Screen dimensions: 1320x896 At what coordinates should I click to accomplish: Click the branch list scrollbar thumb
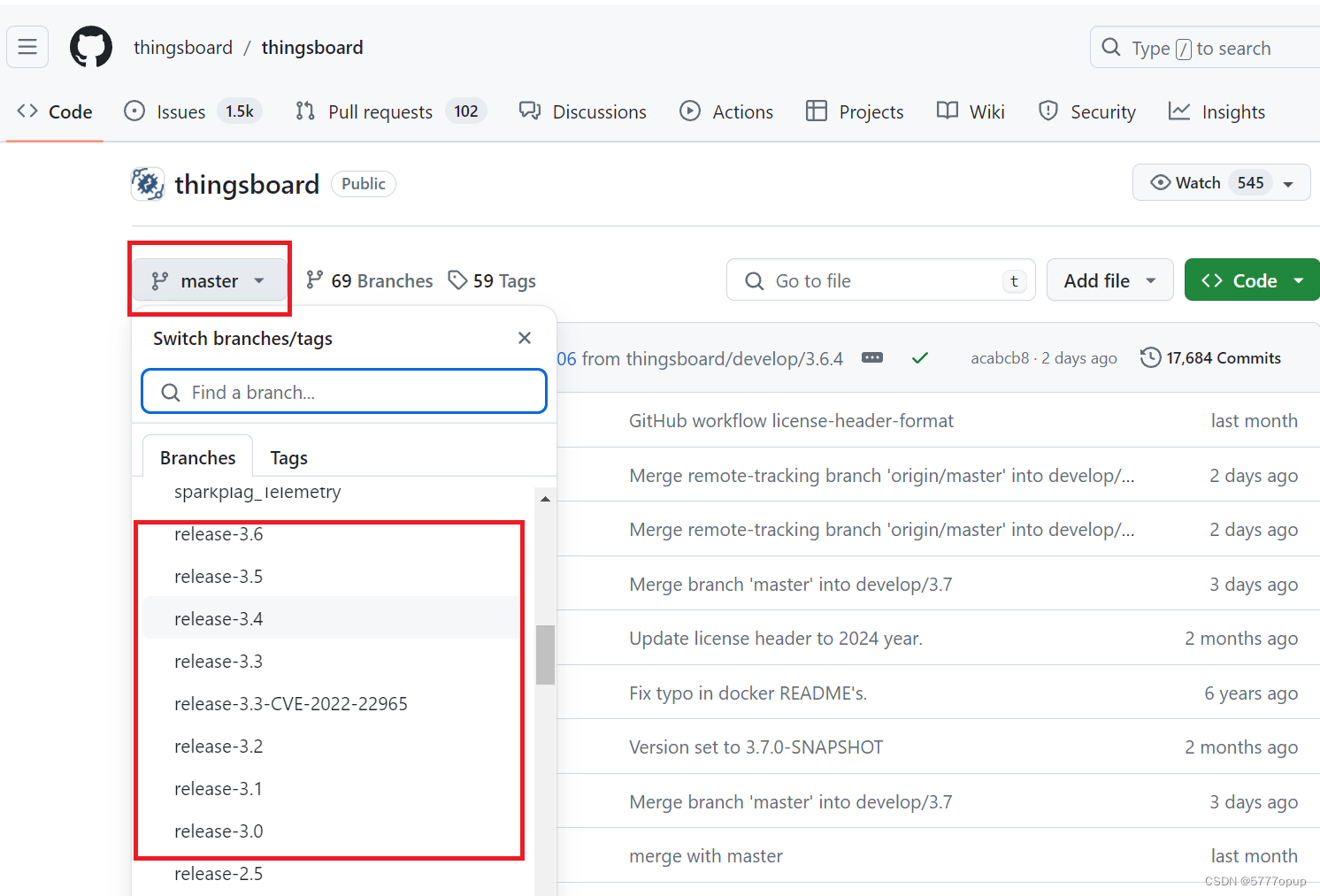pyautogui.click(x=545, y=655)
